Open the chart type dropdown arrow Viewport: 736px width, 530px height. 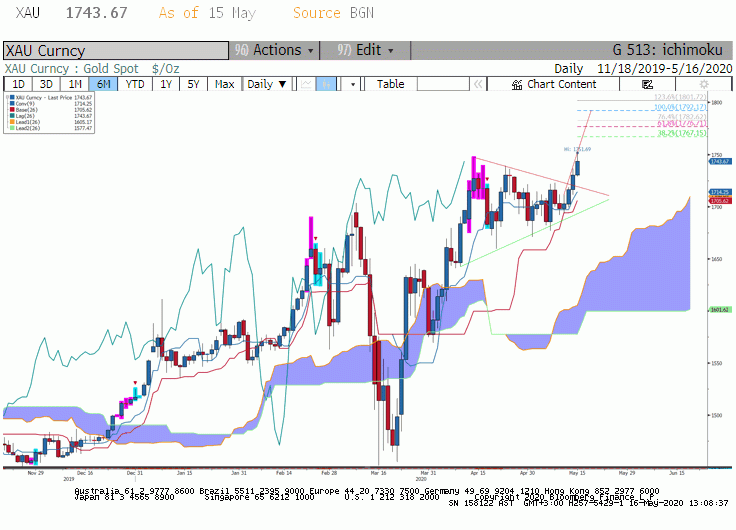tap(353, 84)
